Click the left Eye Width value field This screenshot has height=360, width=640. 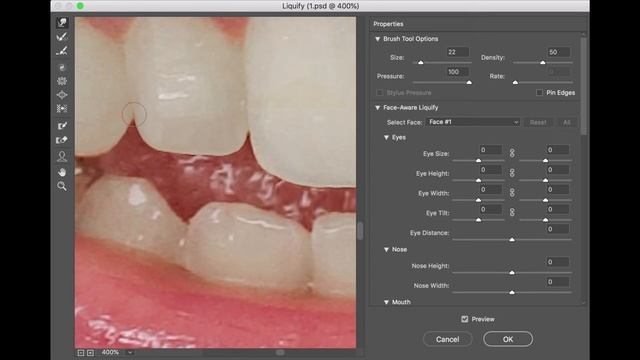(x=491, y=189)
